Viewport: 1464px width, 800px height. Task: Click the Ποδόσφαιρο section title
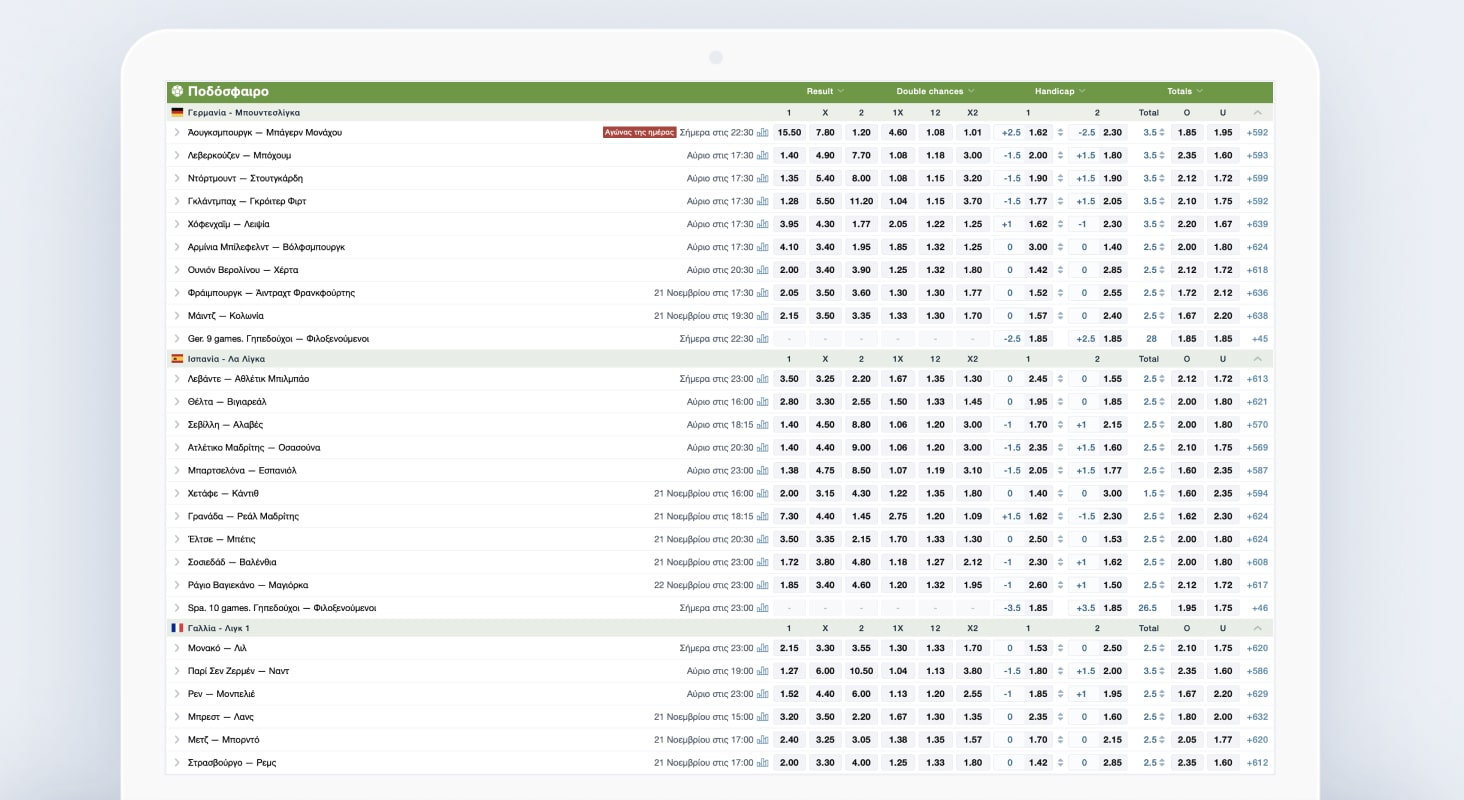(228, 91)
